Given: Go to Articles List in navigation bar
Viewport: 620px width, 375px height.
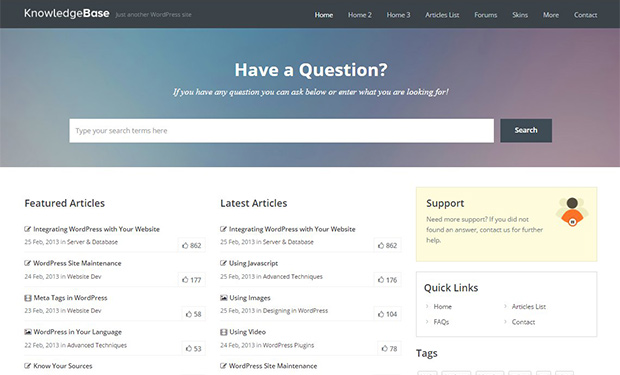Looking at the screenshot, I should pyautogui.click(x=442, y=15).
